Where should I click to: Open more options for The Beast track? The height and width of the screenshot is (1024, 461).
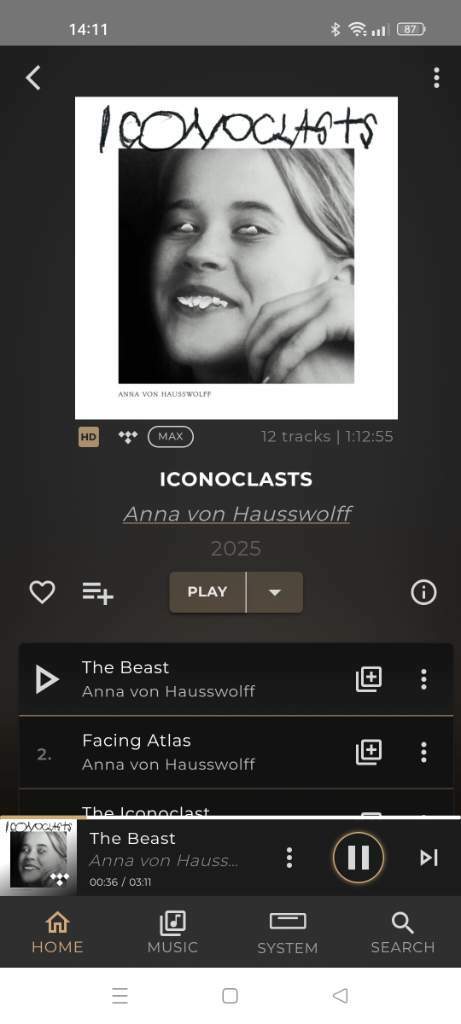424,679
